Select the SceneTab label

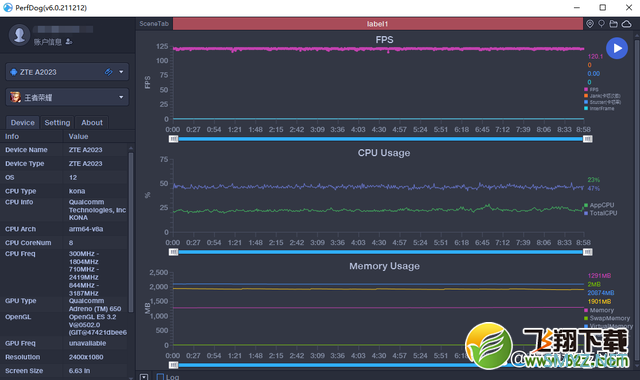click(154, 24)
